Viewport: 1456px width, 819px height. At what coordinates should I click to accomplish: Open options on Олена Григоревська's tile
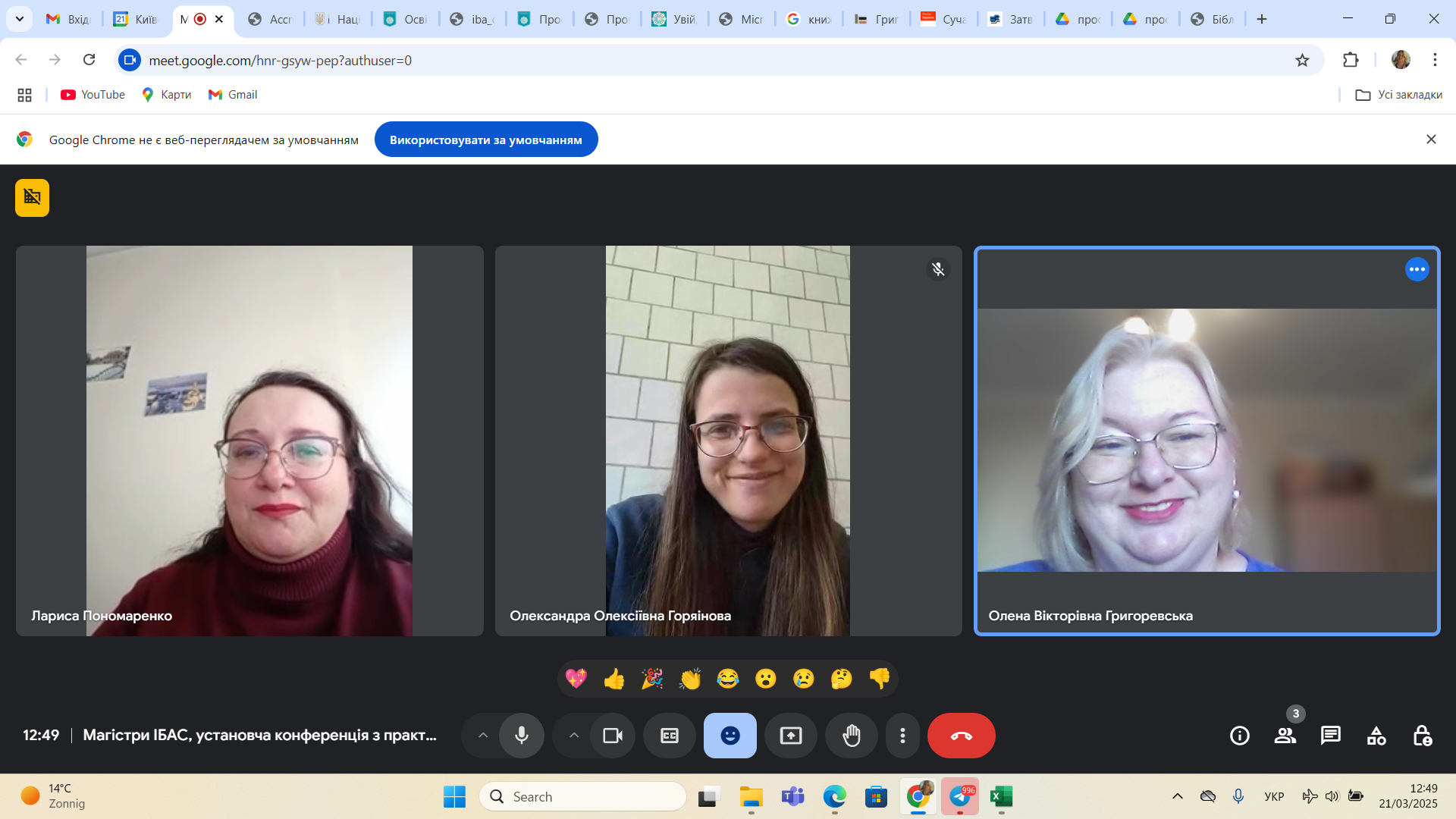pos(1417,269)
